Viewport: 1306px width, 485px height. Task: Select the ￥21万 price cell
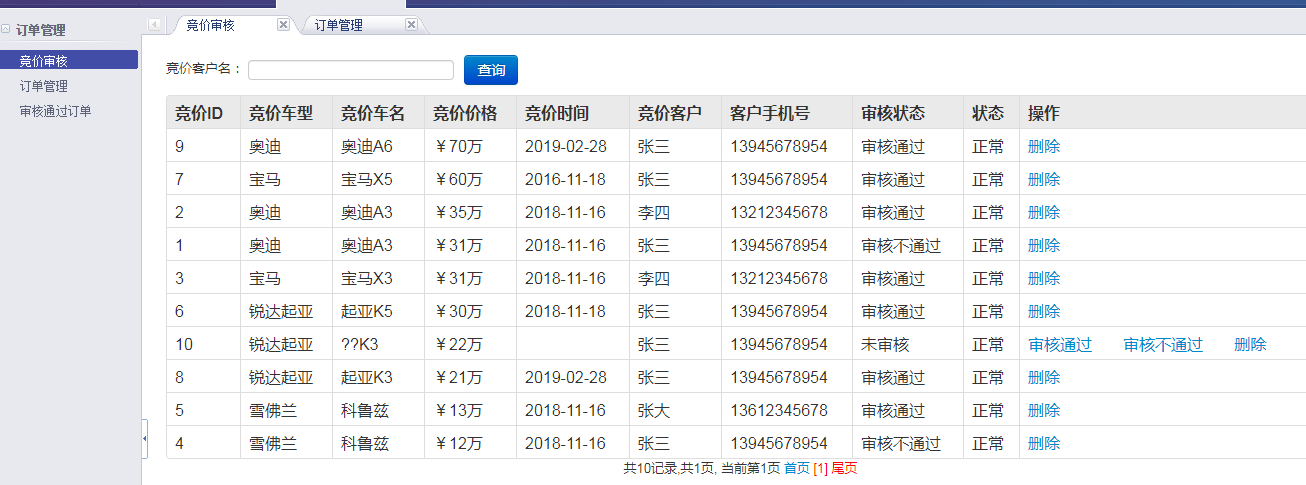tap(470, 378)
